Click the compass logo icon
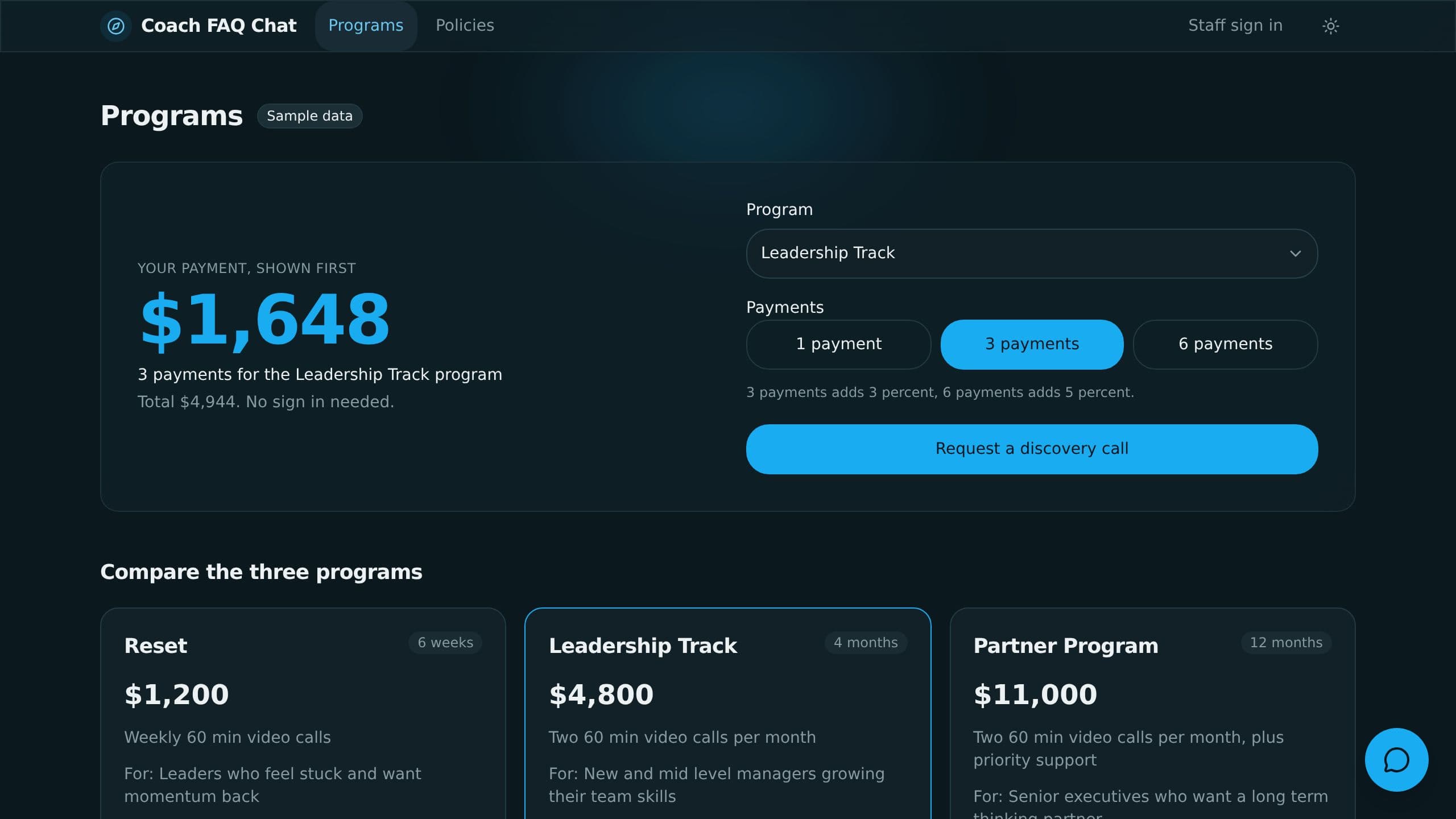This screenshot has height=819, width=1456. coord(116,26)
